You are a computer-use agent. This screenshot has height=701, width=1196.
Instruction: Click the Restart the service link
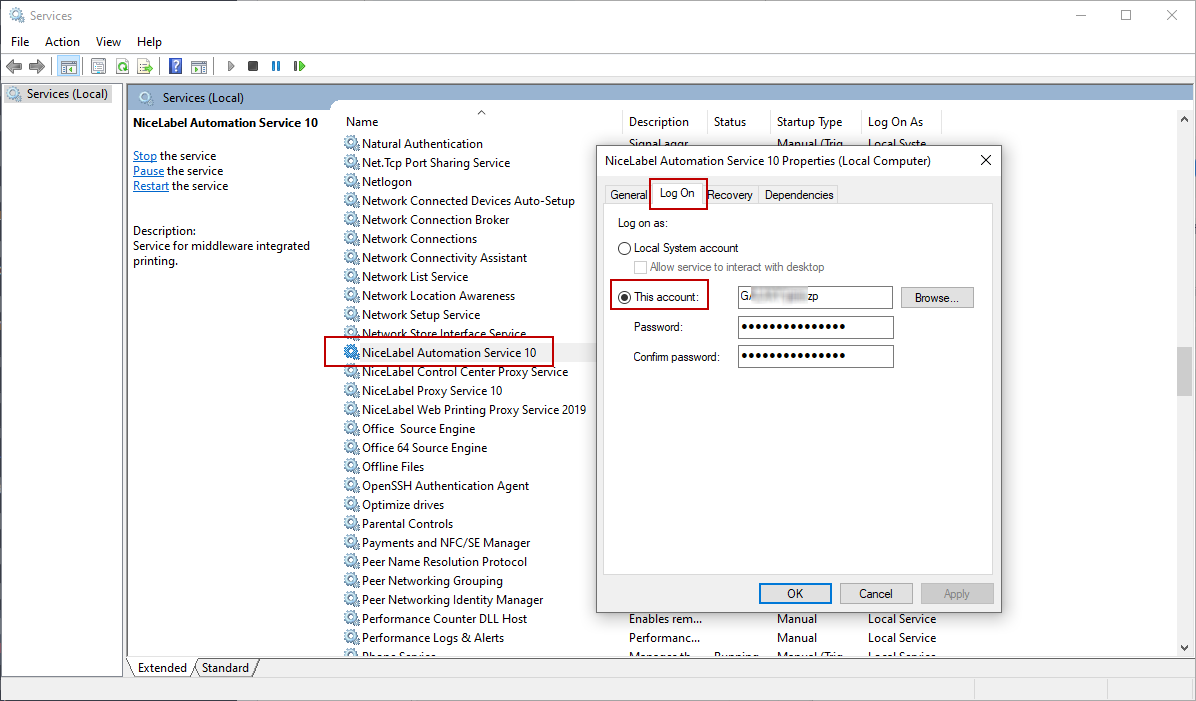(x=151, y=186)
